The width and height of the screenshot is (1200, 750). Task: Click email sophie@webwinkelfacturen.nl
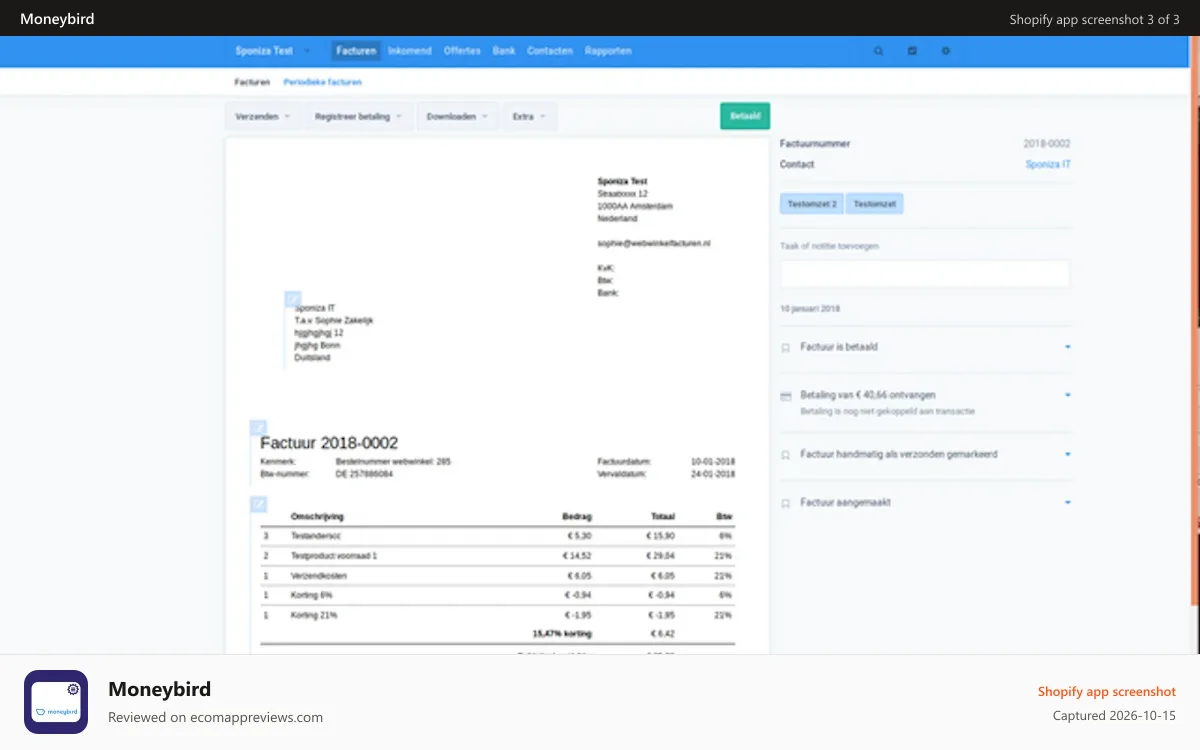[x=654, y=243]
